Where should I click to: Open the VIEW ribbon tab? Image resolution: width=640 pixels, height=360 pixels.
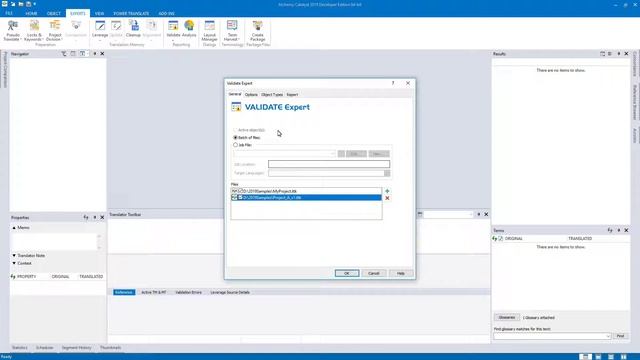pyautogui.click(x=99, y=13)
